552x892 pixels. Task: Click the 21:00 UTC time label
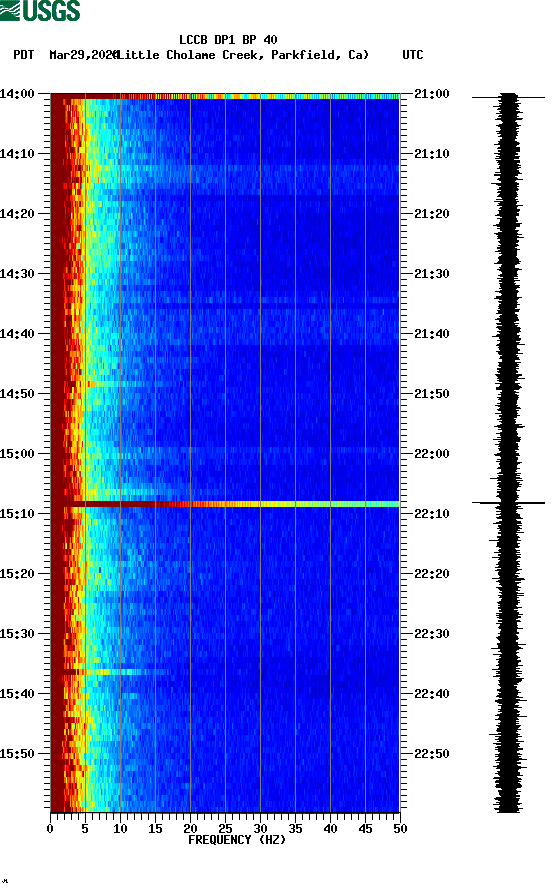(432, 94)
